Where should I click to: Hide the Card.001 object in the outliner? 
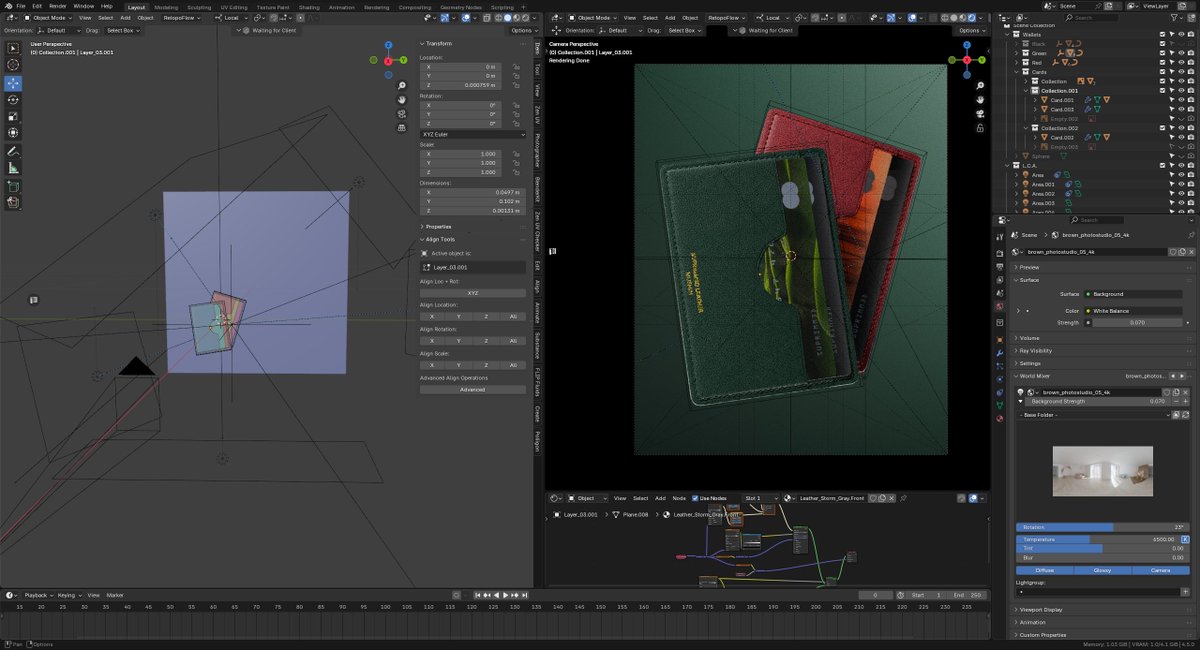(1181, 100)
